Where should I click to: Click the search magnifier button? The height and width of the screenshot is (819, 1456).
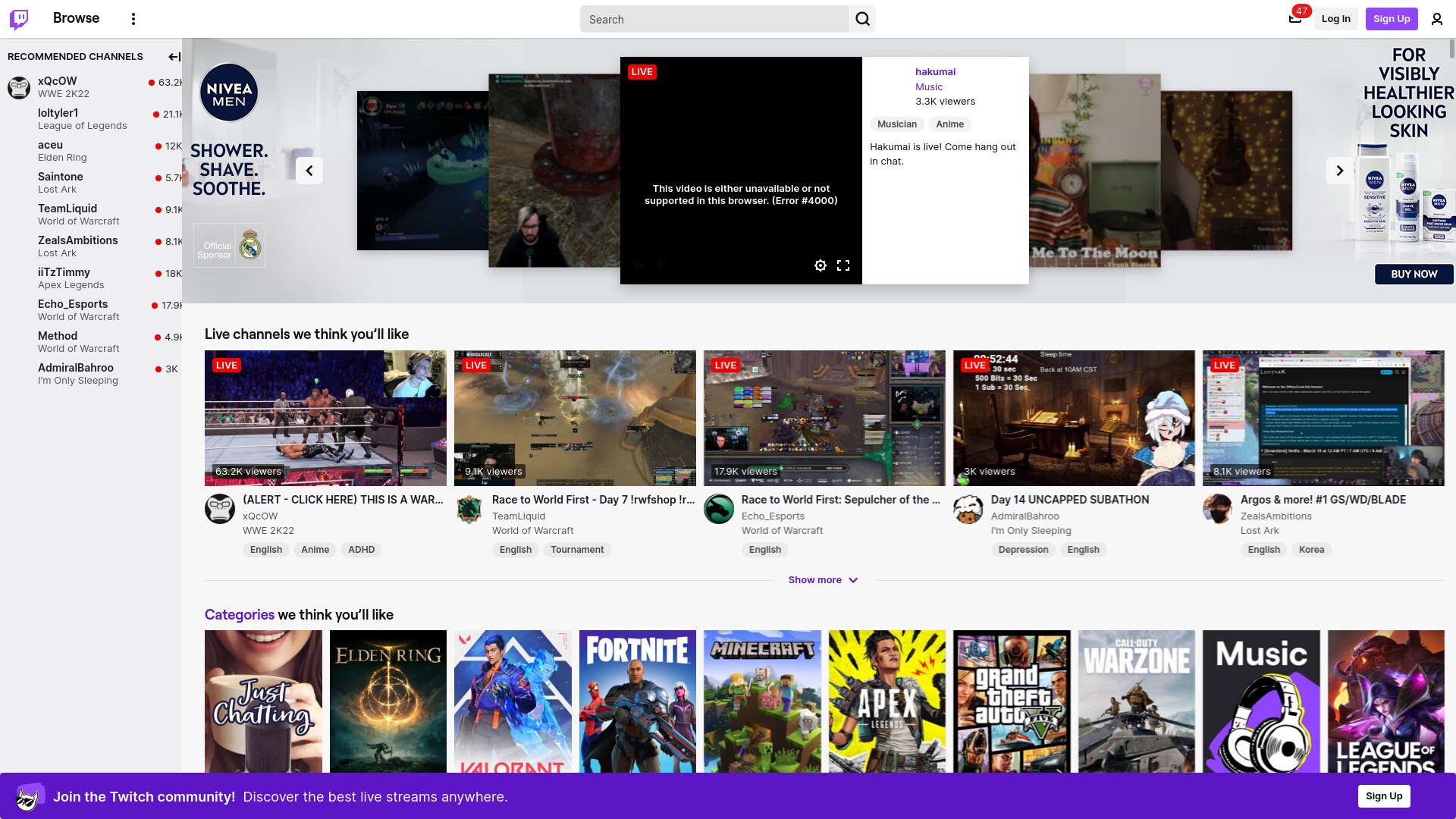point(863,19)
